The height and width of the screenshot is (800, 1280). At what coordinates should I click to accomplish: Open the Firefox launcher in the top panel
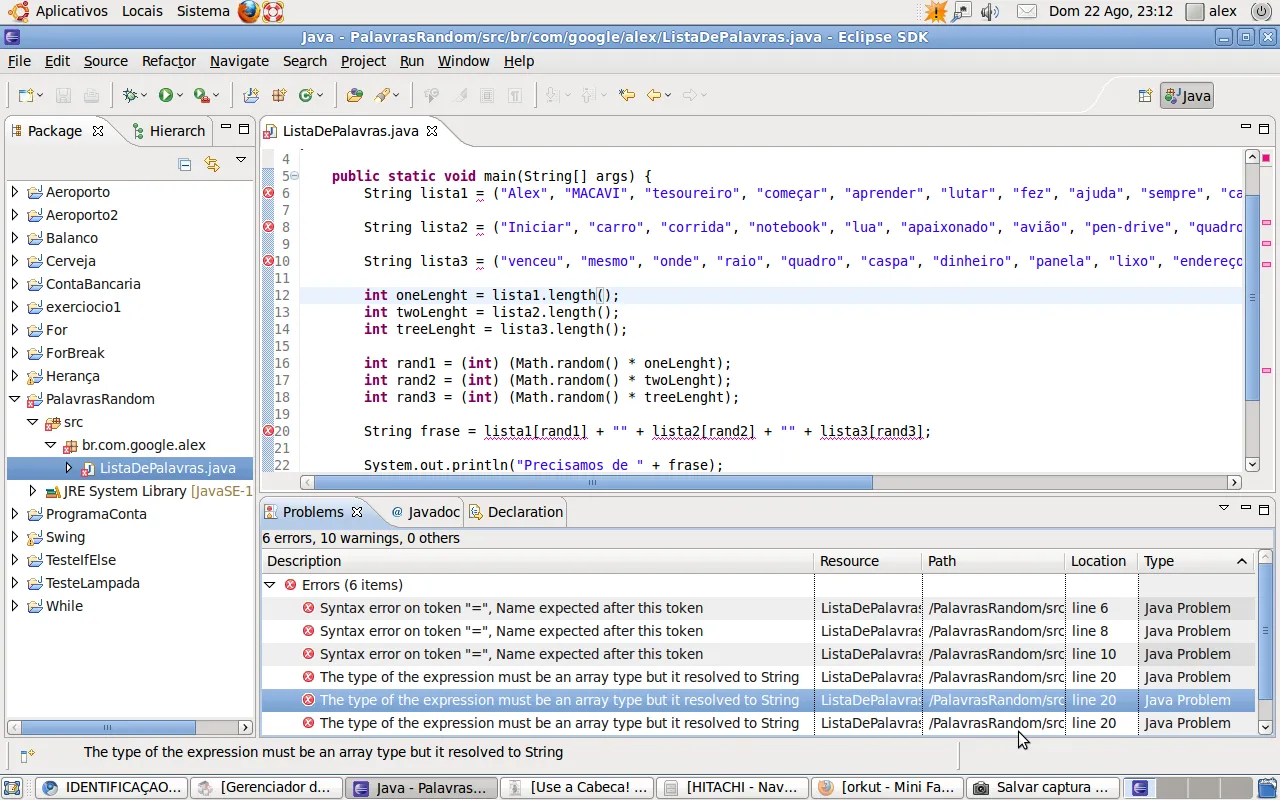click(x=249, y=11)
